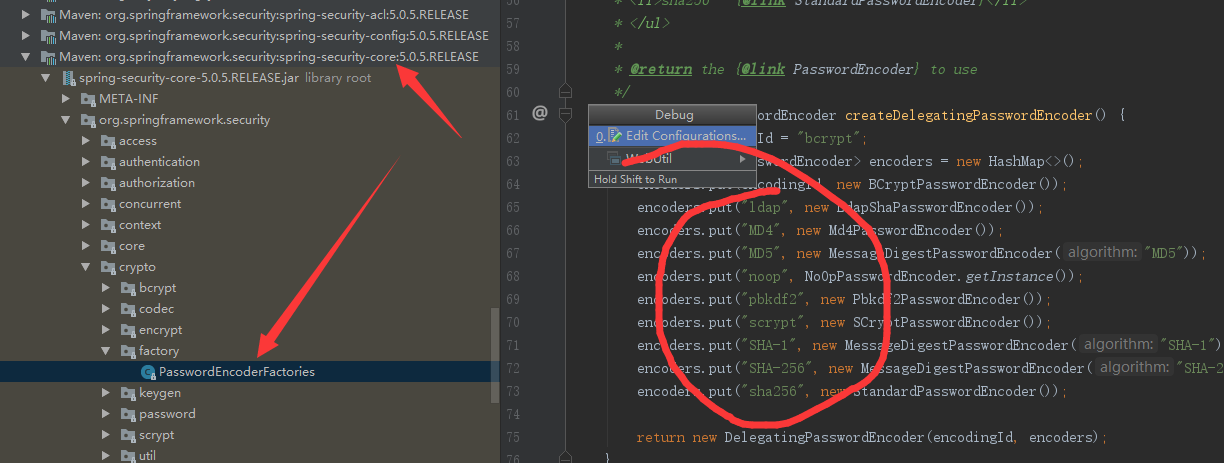Click the encrypt package folder icon

pyautogui.click(x=129, y=330)
